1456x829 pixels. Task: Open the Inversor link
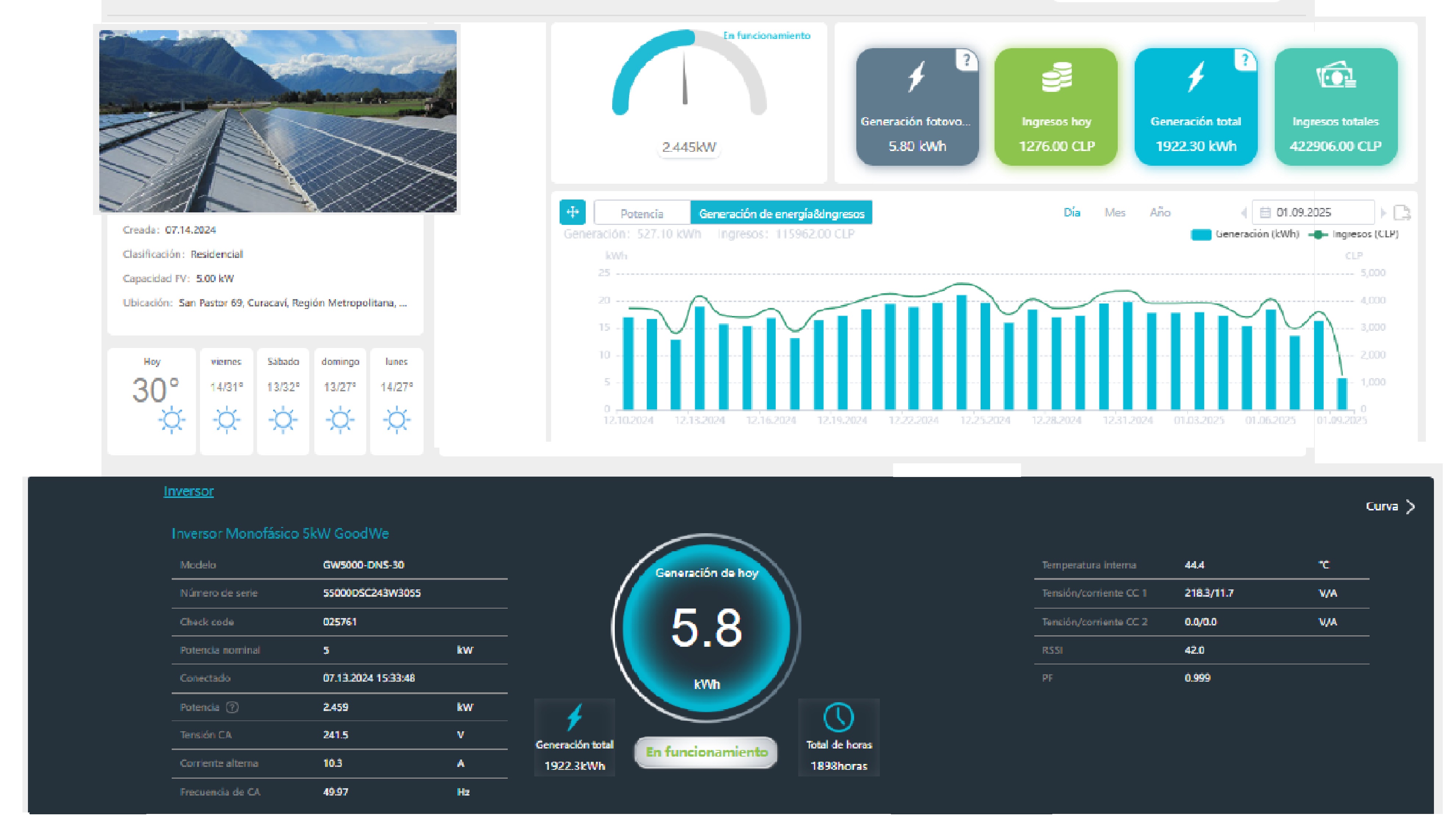(189, 491)
